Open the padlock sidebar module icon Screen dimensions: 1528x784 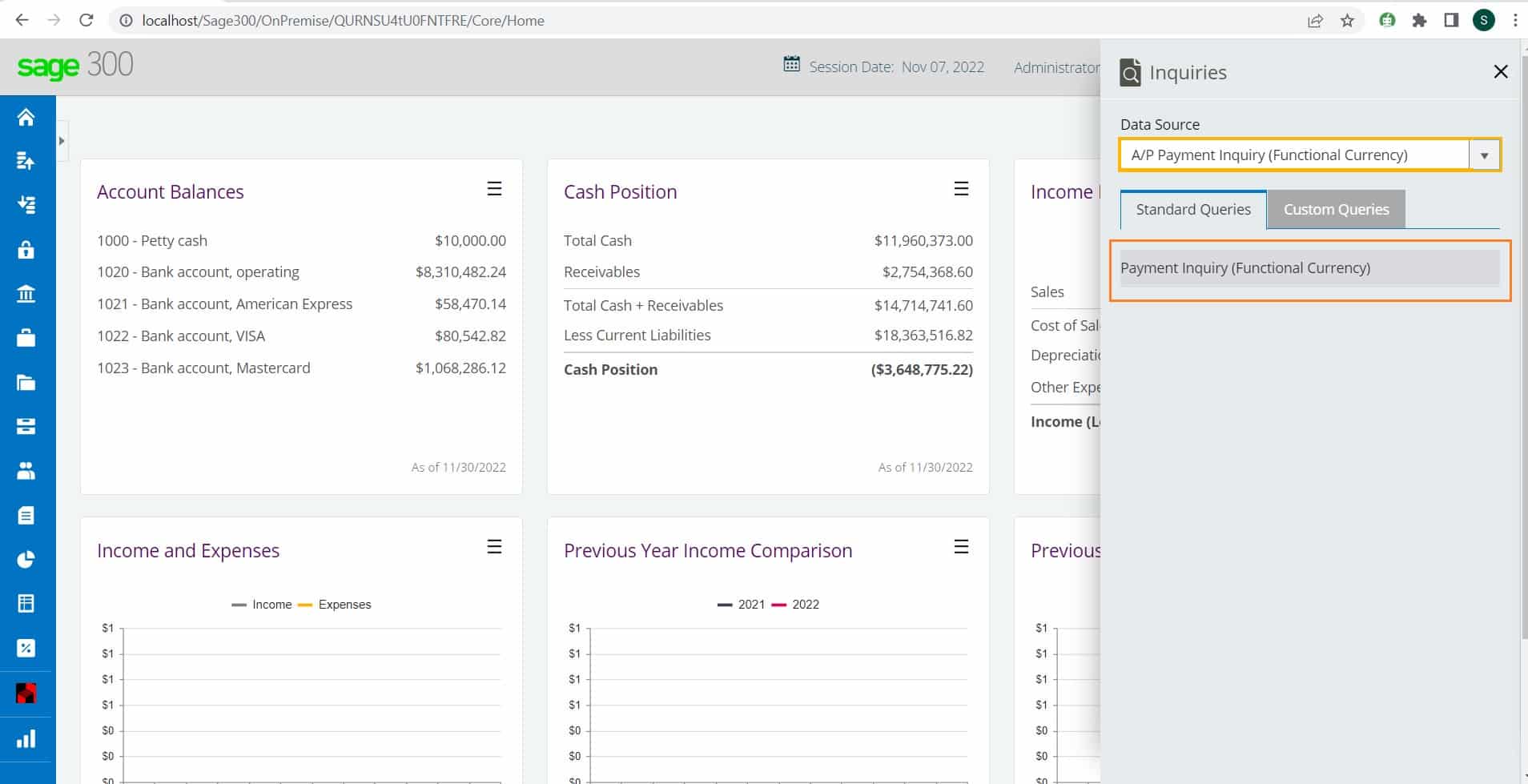point(26,249)
